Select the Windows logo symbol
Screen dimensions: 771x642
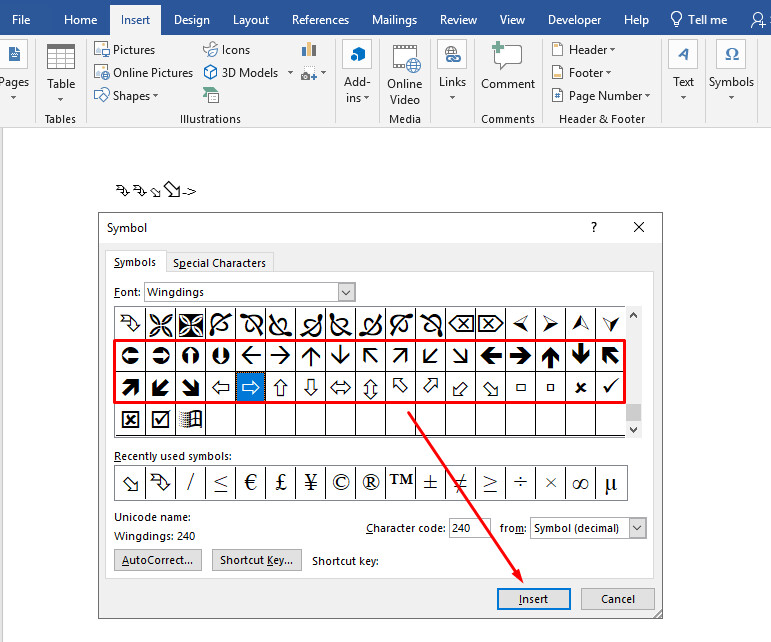[191, 419]
